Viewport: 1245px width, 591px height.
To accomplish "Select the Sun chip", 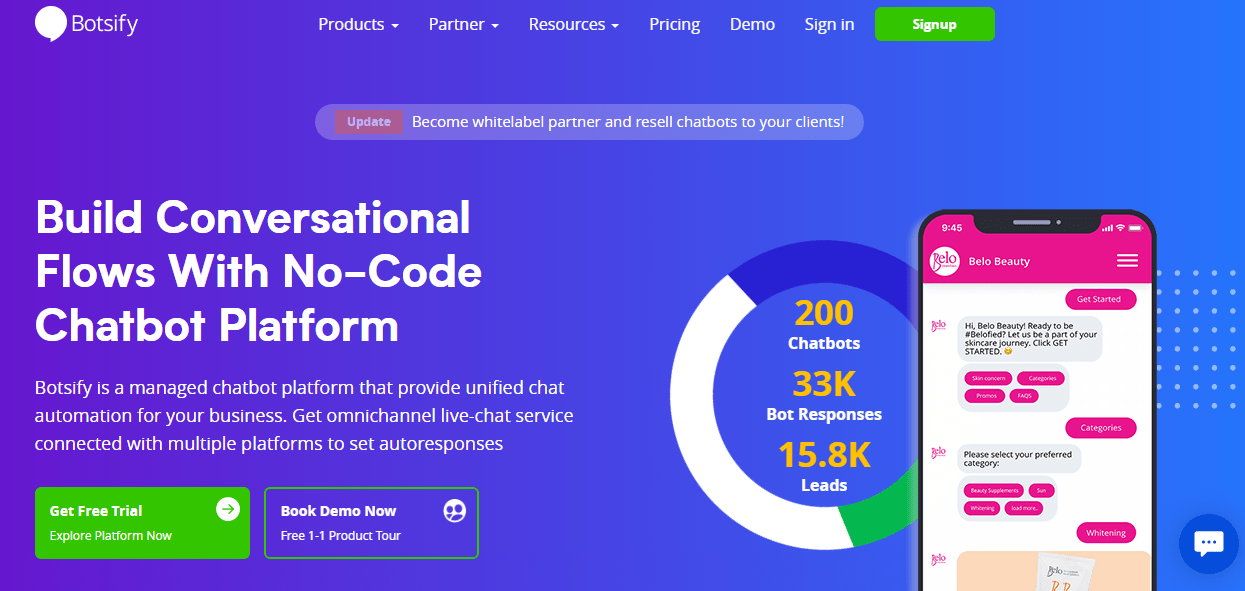I will click(1040, 491).
